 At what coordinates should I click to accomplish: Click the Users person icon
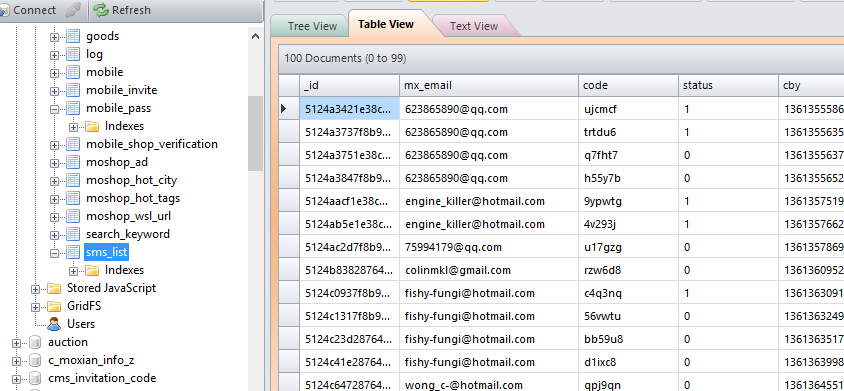click(54, 324)
